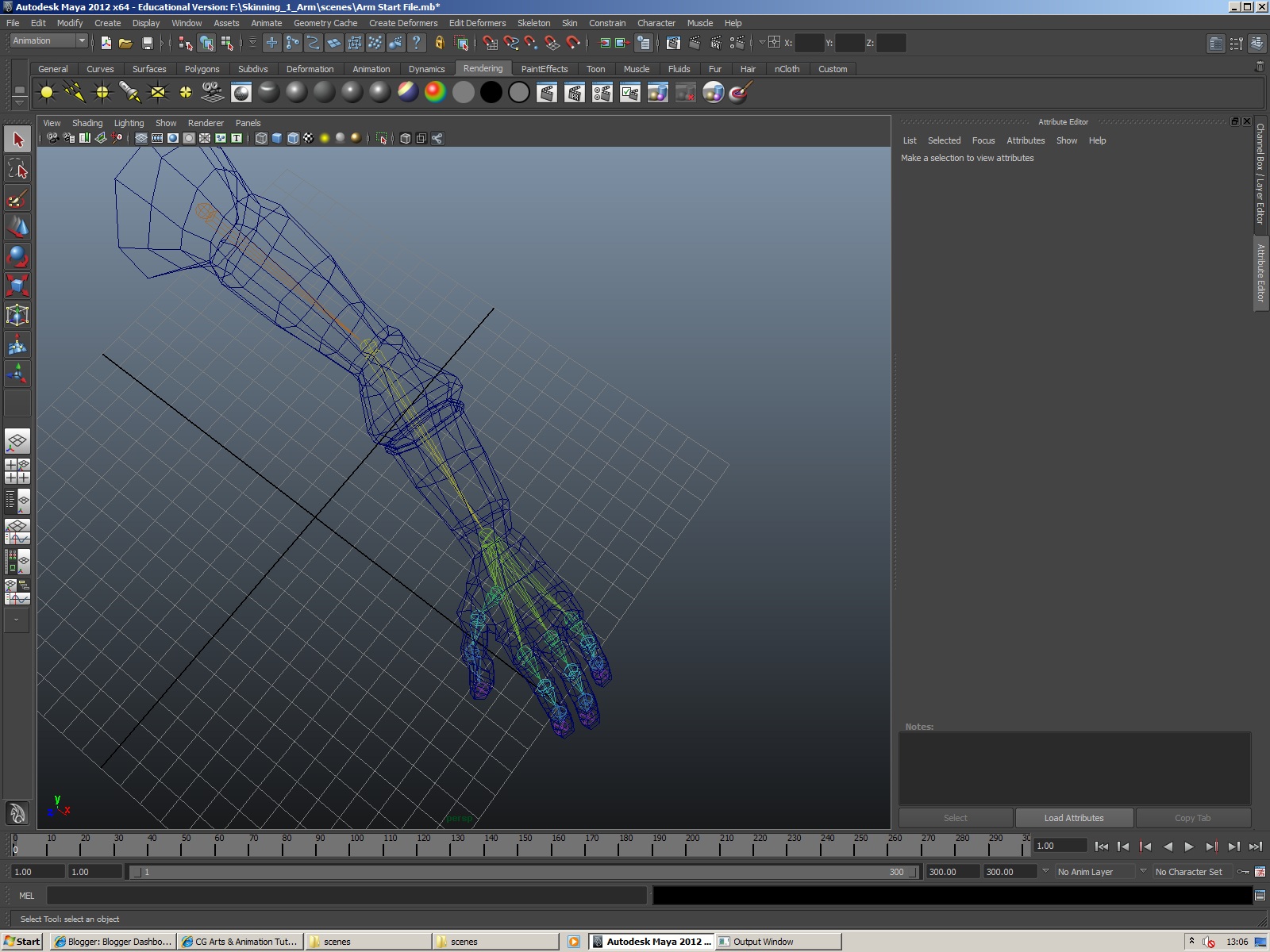Viewport: 1270px width, 952px height.
Task: Activate the Move tool
Action: click(17, 227)
